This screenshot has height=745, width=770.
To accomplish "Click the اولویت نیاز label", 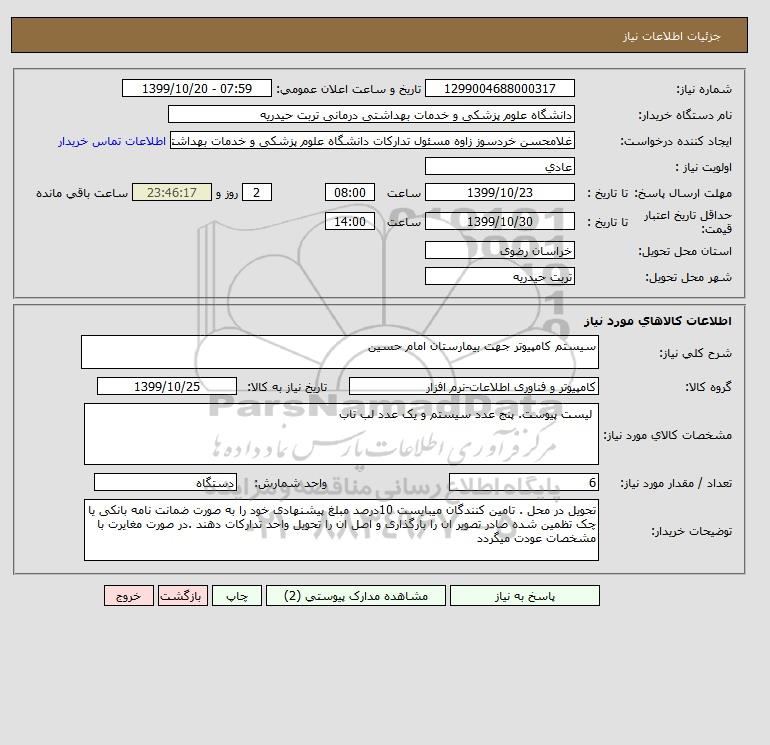I will [x=704, y=167].
